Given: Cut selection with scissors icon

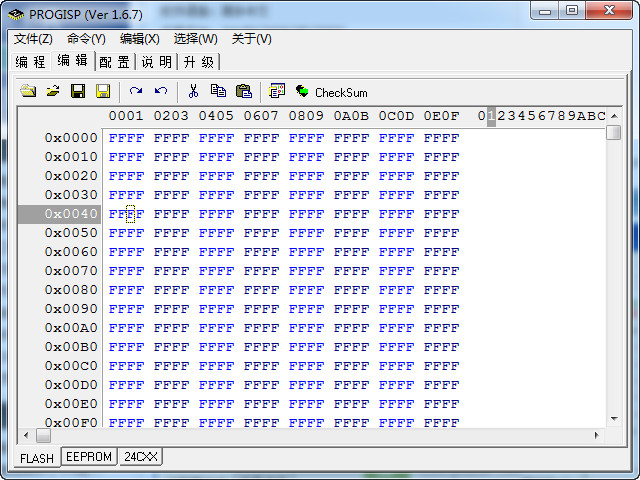Looking at the screenshot, I should 193,91.
